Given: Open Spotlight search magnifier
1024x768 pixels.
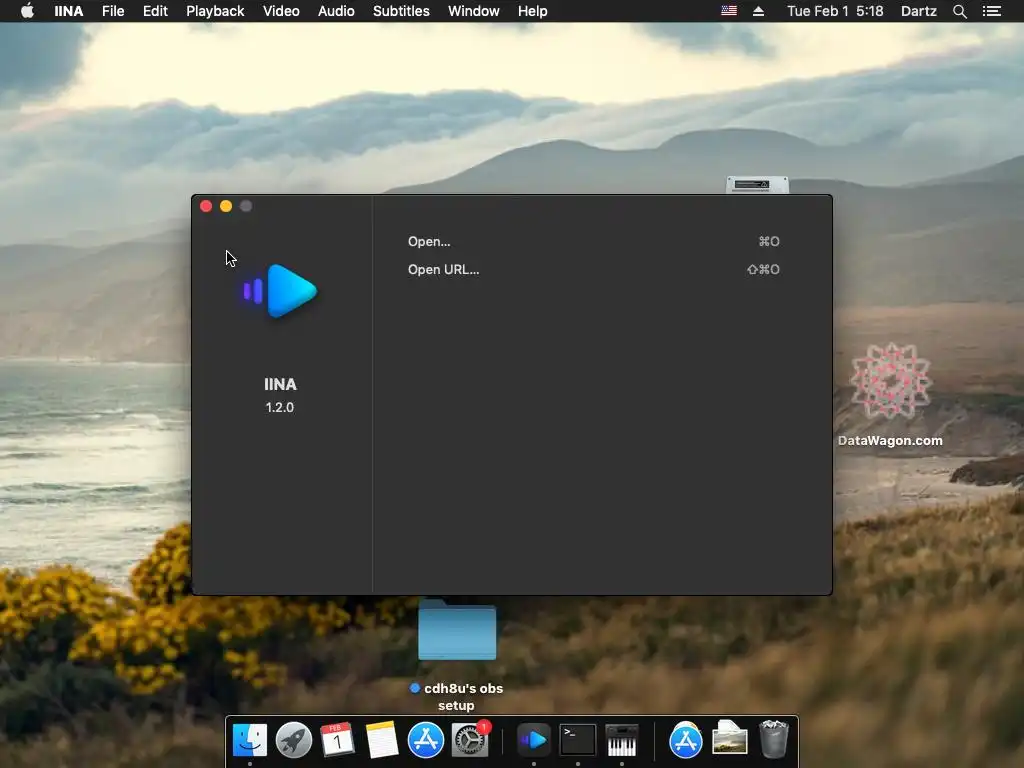Looking at the screenshot, I should [x=959, y=11].
